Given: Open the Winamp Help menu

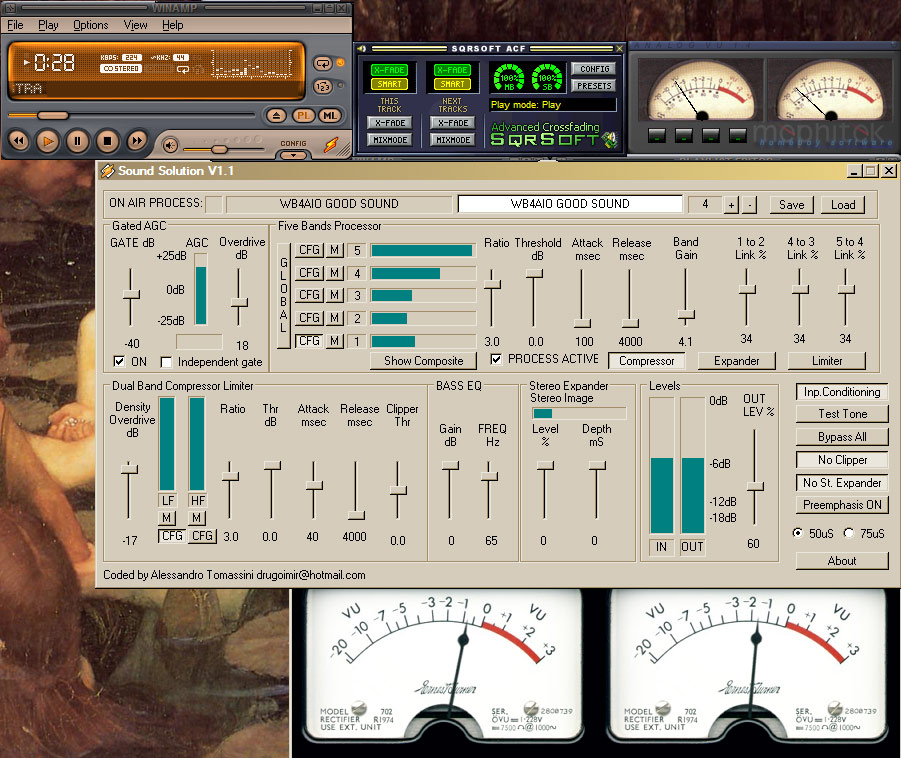Looking at the screenshot, I should point(172,25).
